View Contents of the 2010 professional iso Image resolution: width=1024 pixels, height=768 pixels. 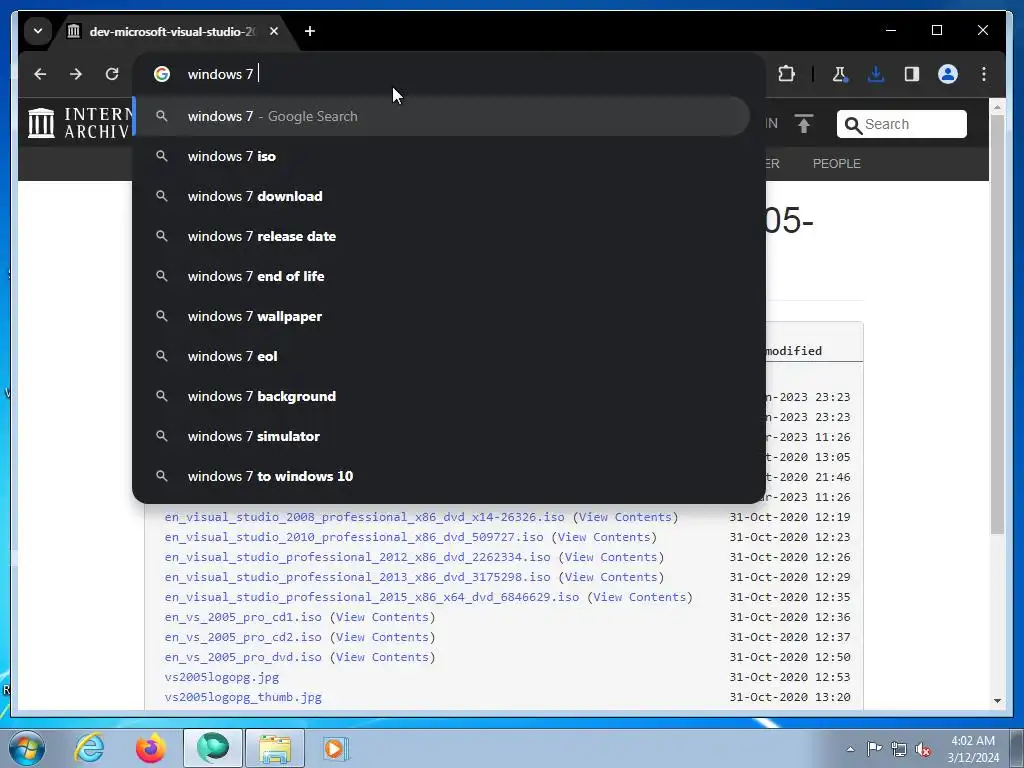pyautogui.click(x=603, y=537)
